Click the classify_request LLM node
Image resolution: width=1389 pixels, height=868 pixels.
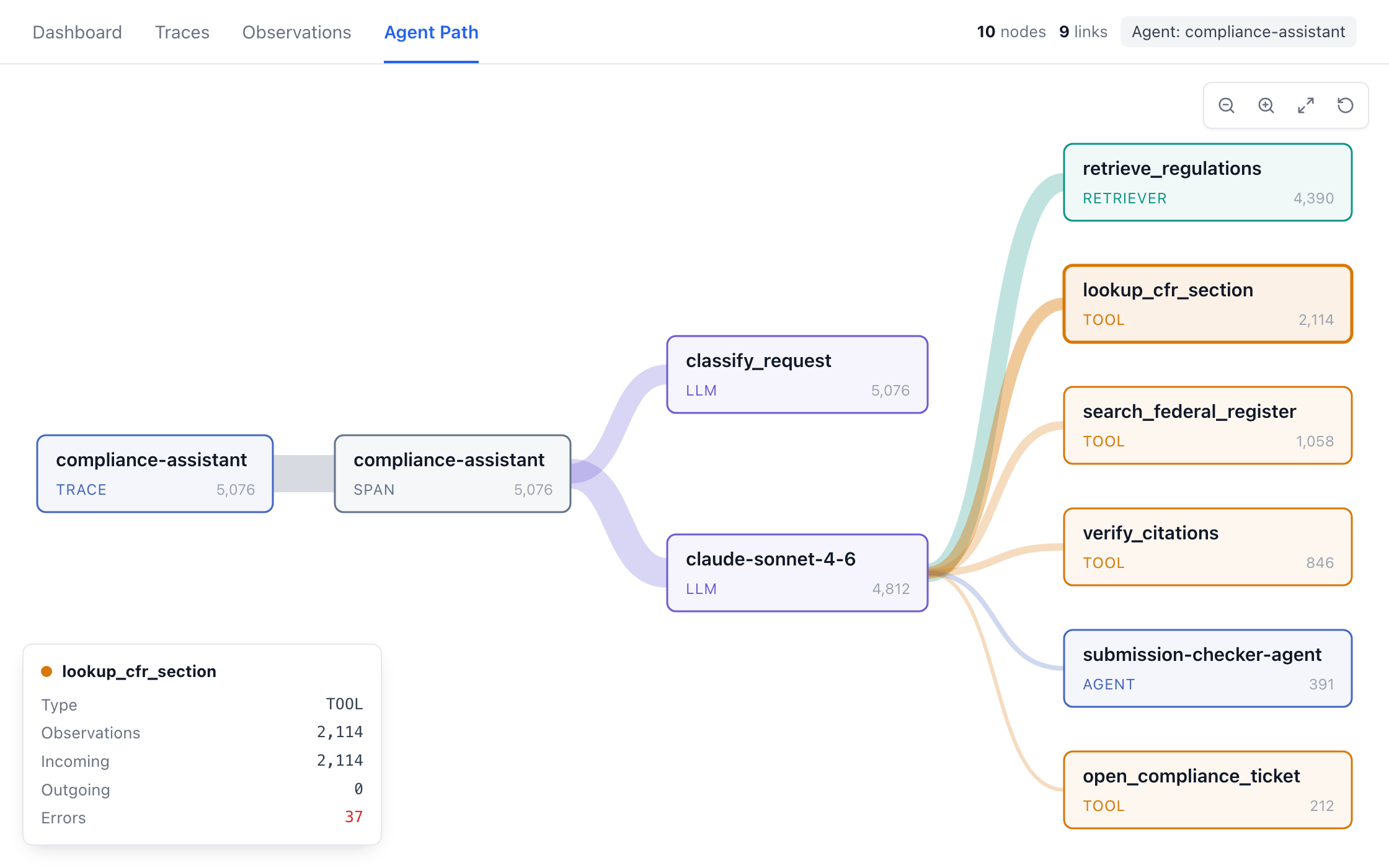click(x=797, y=374)
